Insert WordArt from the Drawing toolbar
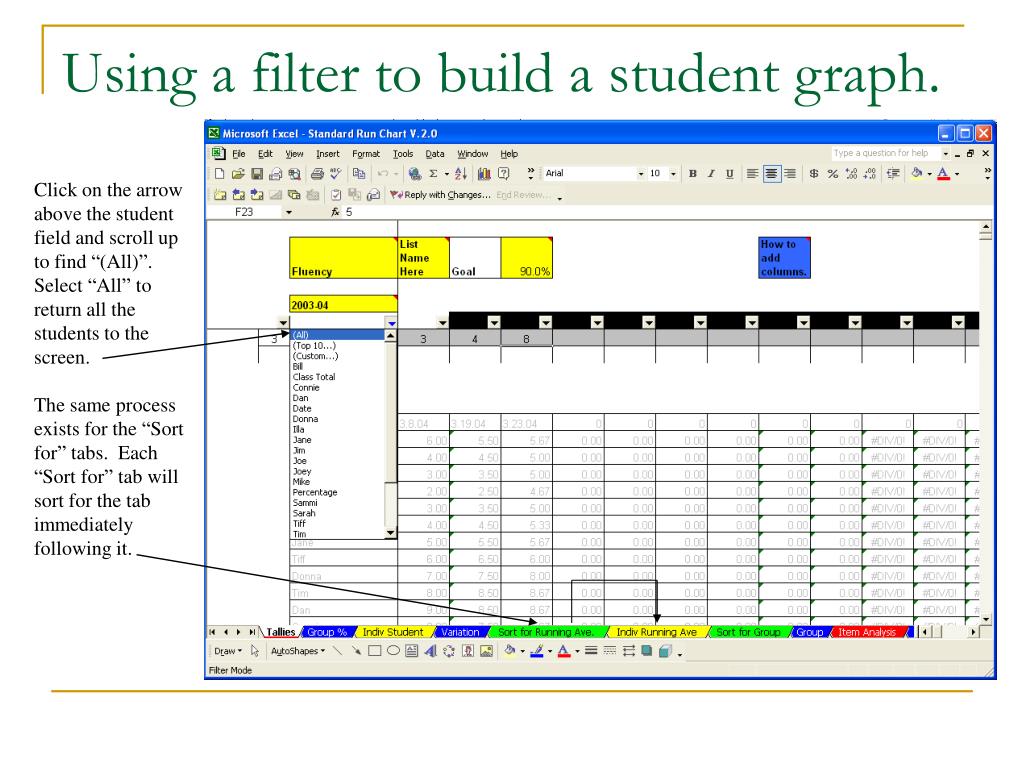The height and width of the screenshot is (768, 1024). (x=430, y=651)
